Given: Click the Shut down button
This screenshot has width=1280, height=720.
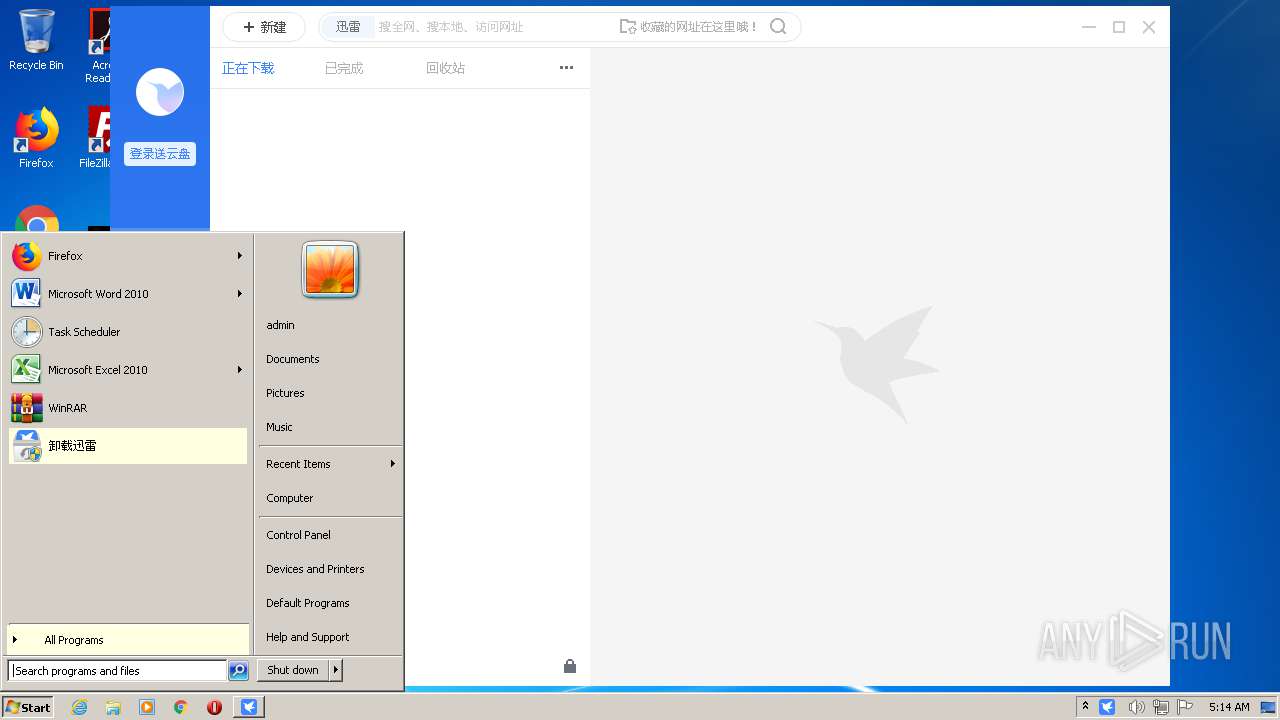Looking at the screenshot, I should coord(293,670).
